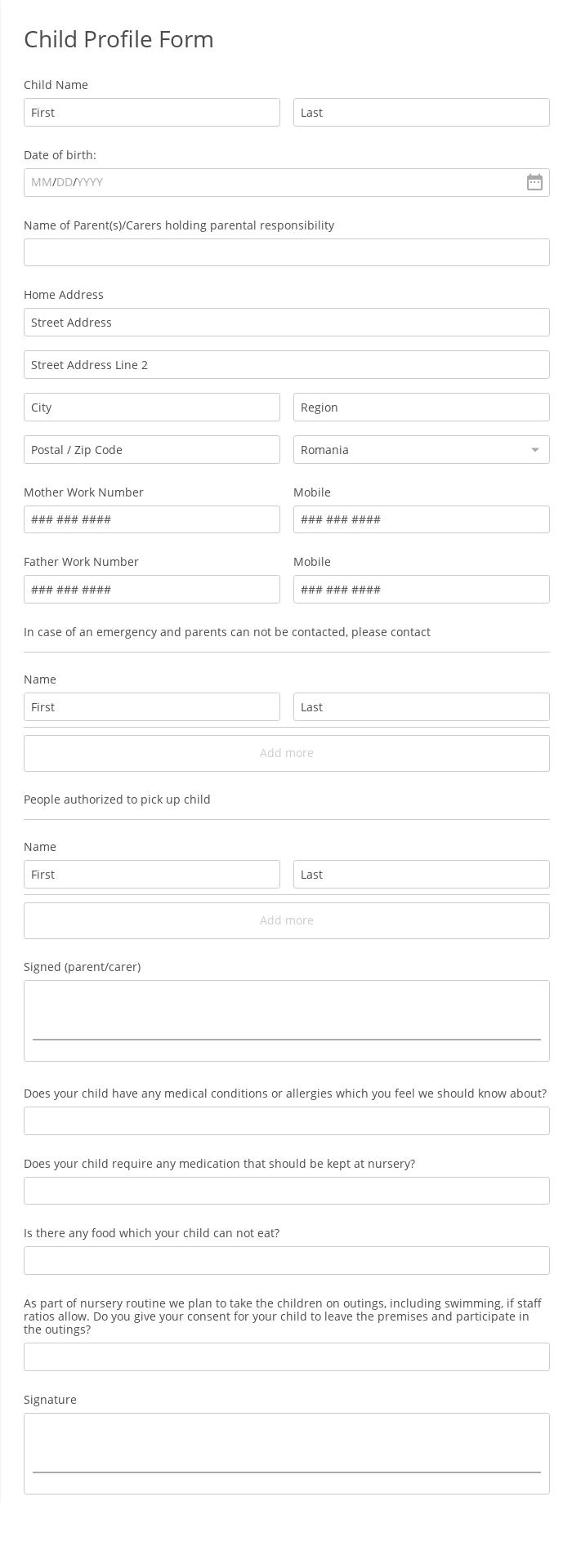Image resolution: width=572 pixels, height=1568 pixels.
Task: Focus the Date of birth input
Action: pyautogui.click(x=270, y=182)
